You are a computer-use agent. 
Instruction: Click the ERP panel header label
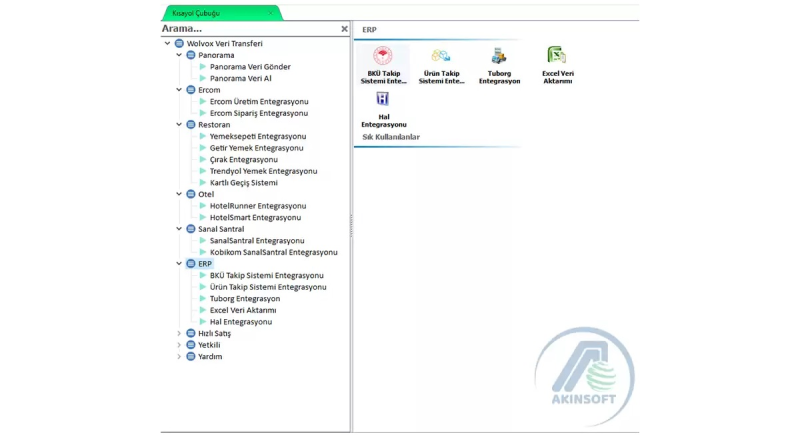point(369,30)
